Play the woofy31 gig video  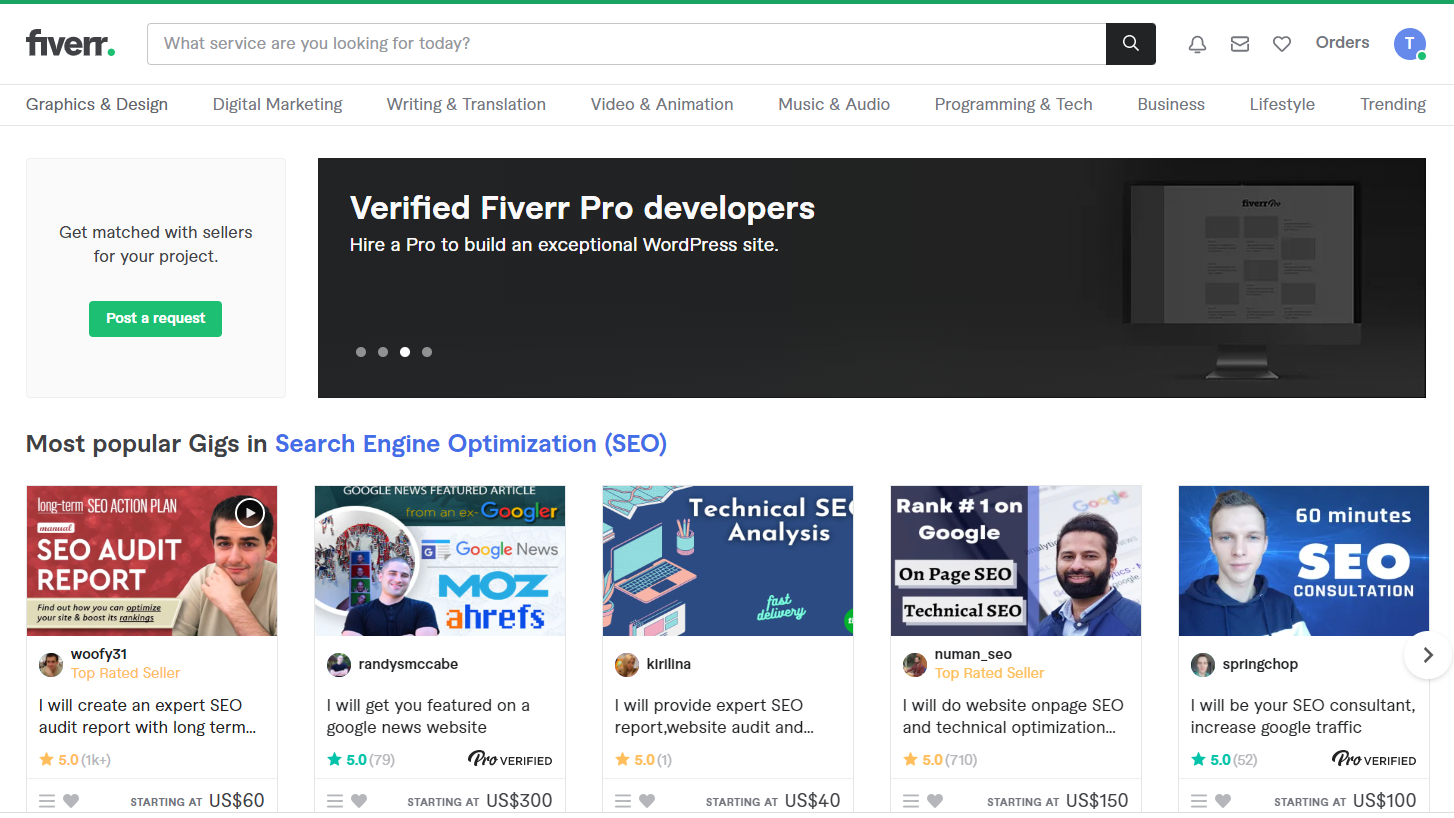(x=250, y=513)
